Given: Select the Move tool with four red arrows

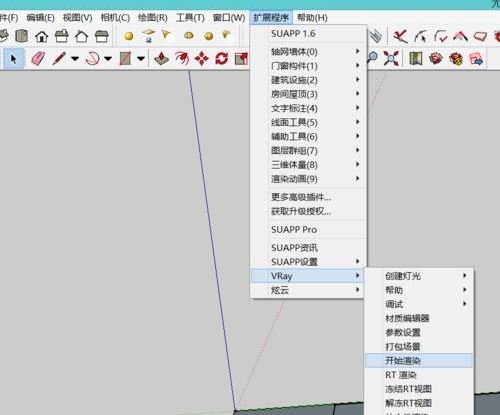Looking at the screenshot, I should [x=201, y=59].
